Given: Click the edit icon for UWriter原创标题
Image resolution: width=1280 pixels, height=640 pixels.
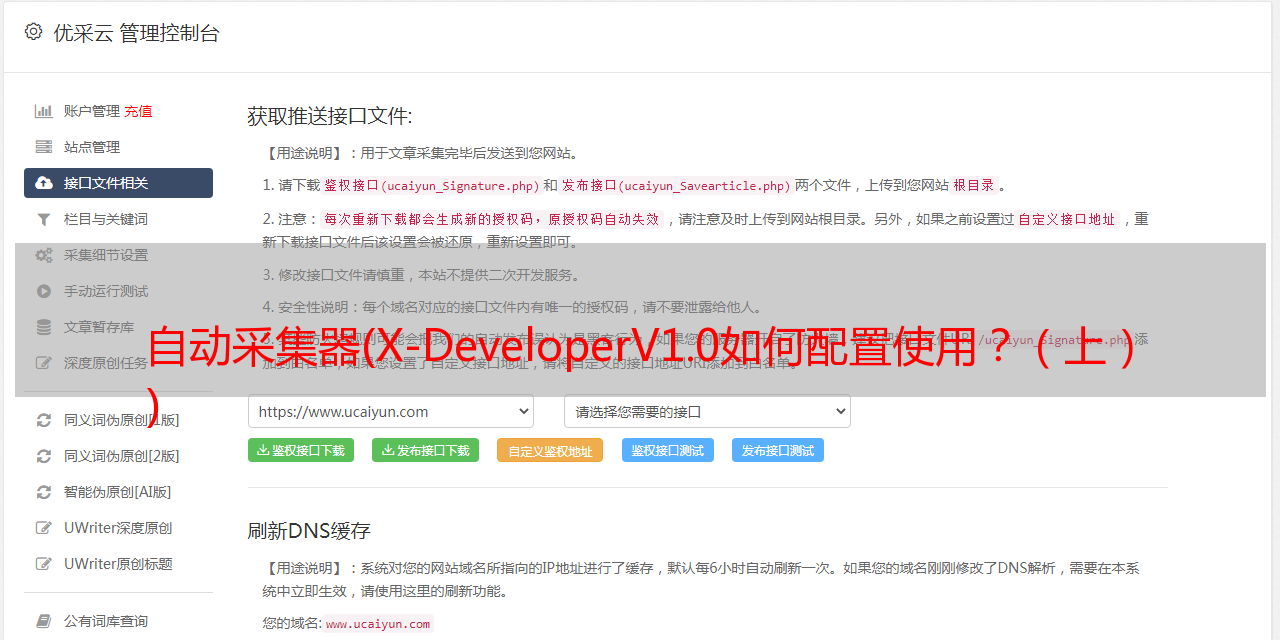Looking at the screenshot, I should (44, 564).
